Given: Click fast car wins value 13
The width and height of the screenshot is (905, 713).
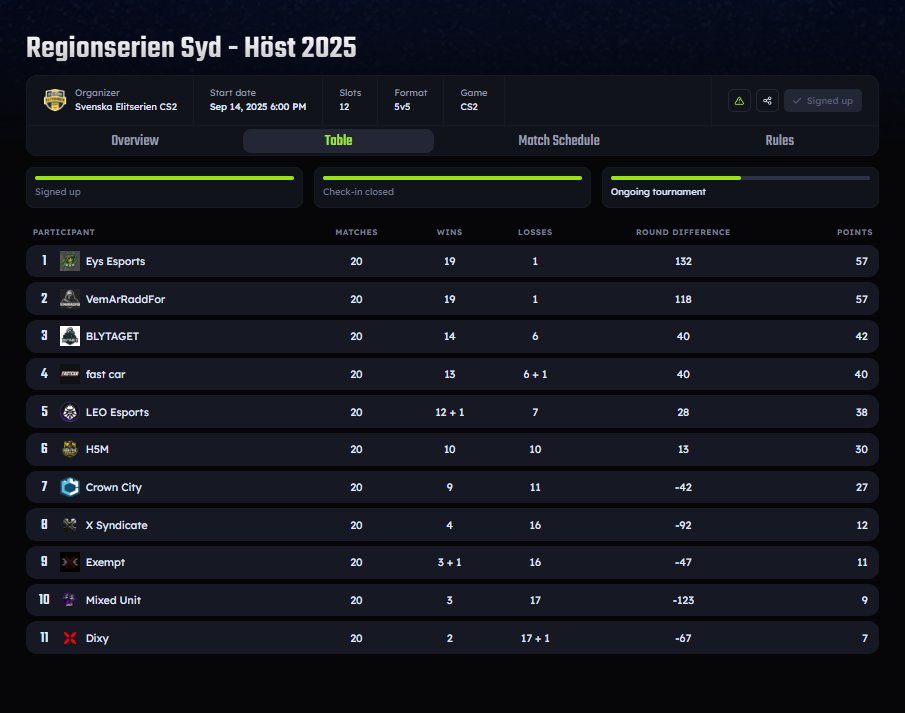Looking at the screenshot, I should pyautogui.click(x=449, y=374).
